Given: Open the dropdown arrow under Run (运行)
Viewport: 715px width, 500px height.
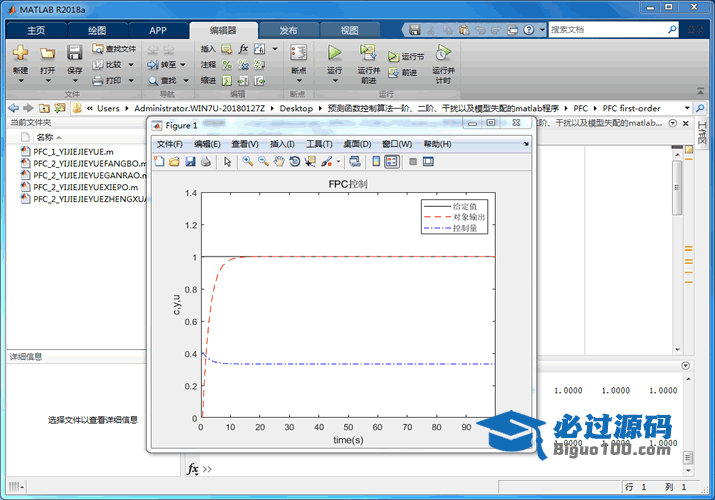Looking at the screenshot, I should tap(335, 81).
